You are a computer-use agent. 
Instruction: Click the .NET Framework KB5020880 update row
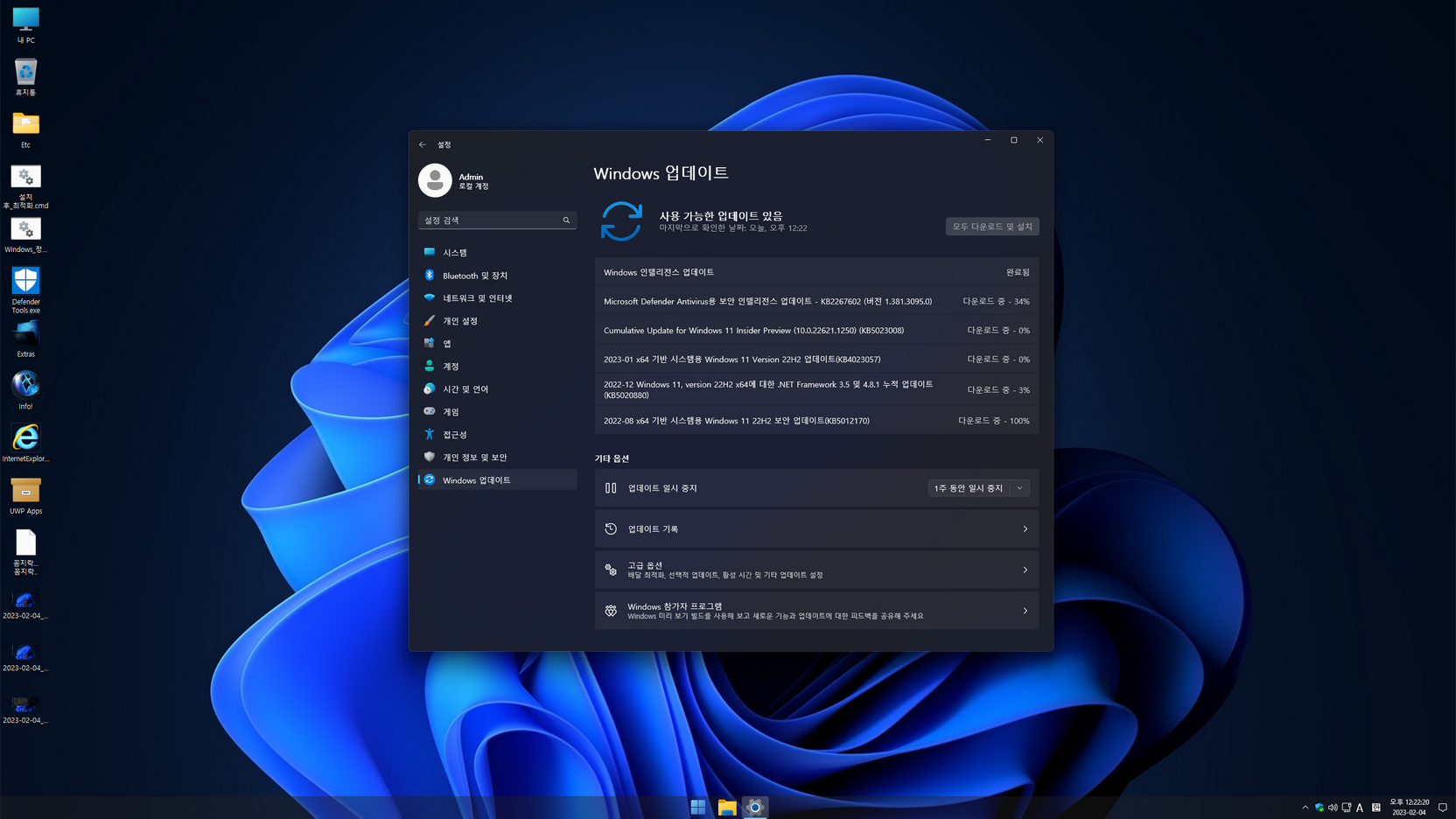point(816,389)
